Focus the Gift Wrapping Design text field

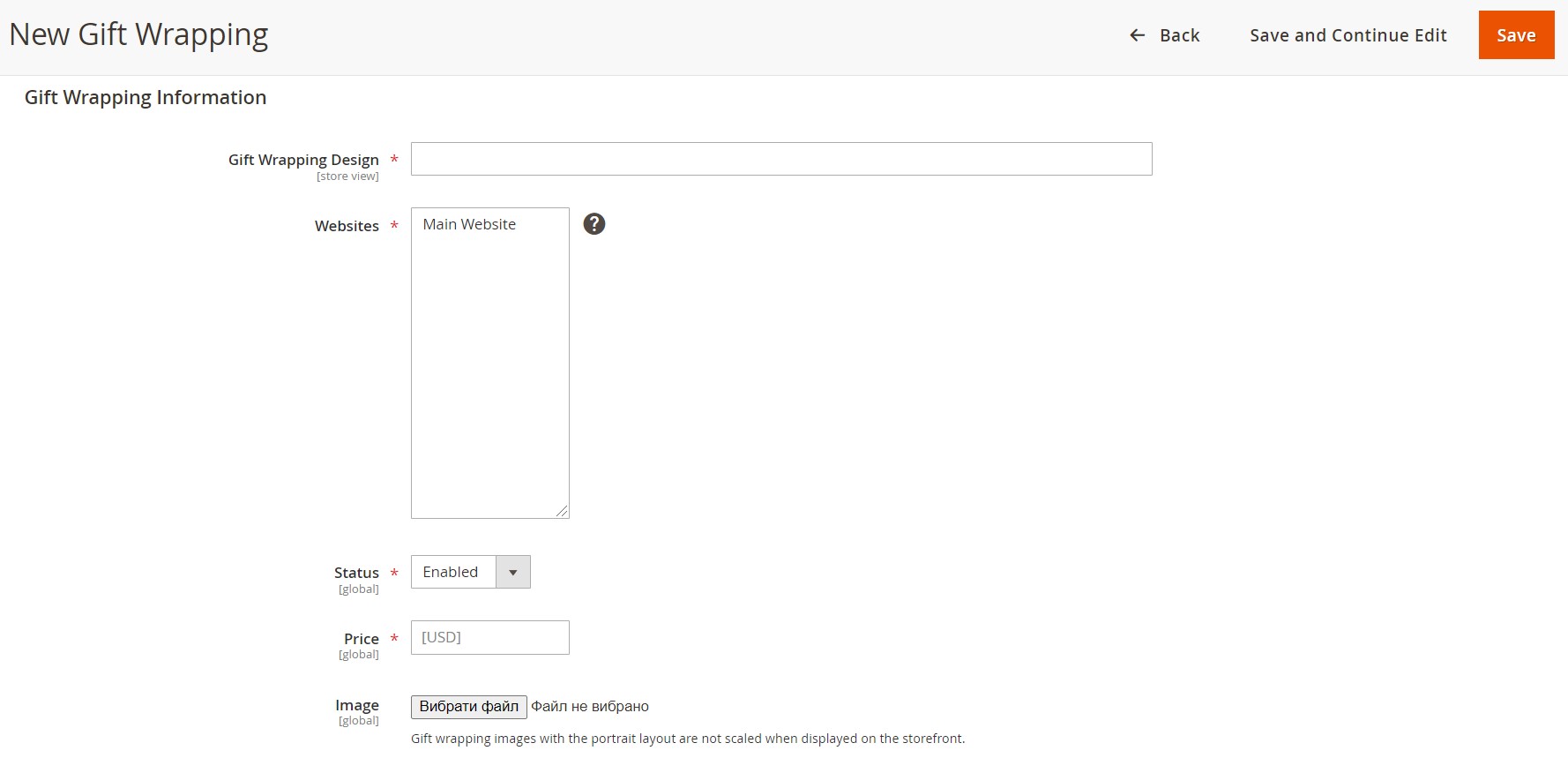pyautogui.click(x=780, y=159)
